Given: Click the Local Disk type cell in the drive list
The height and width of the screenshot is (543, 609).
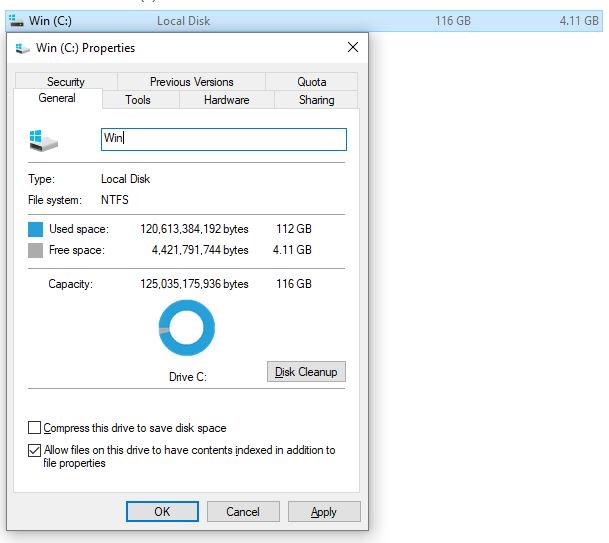Looking at the screenshot, I should click(183, 21).
